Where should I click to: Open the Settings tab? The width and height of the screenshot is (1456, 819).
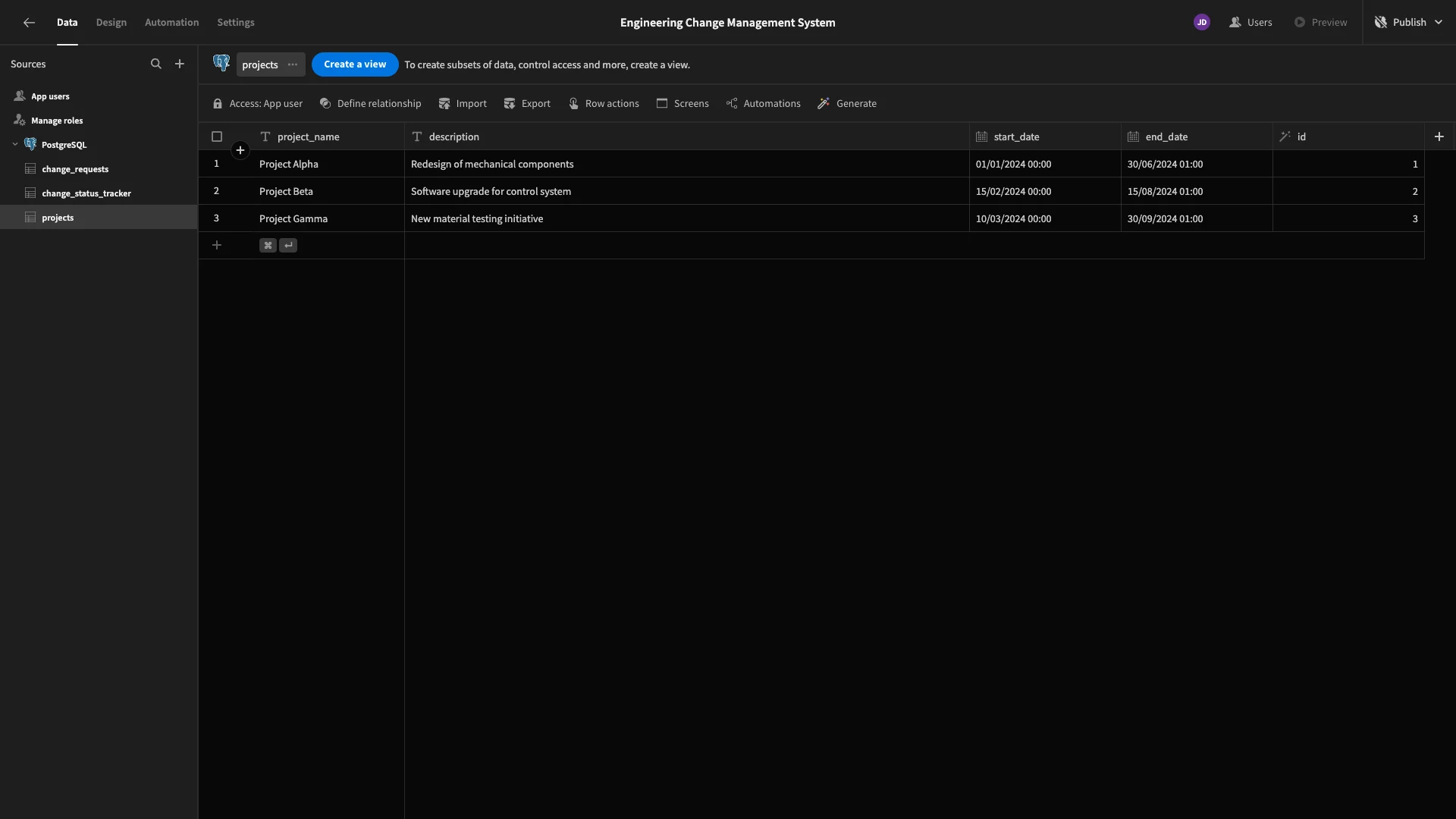click(x=236, y=23)
